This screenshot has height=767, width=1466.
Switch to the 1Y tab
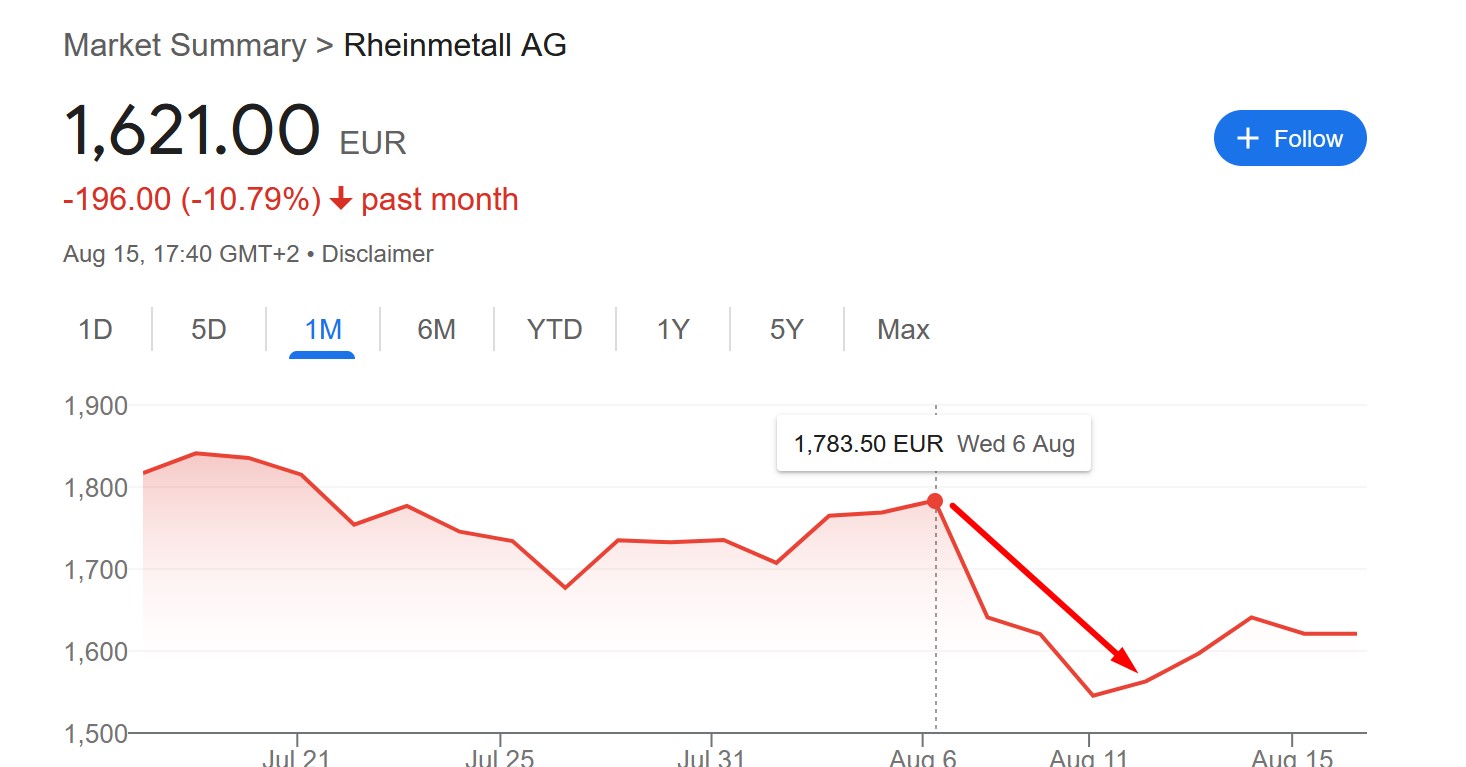point(673,329)
